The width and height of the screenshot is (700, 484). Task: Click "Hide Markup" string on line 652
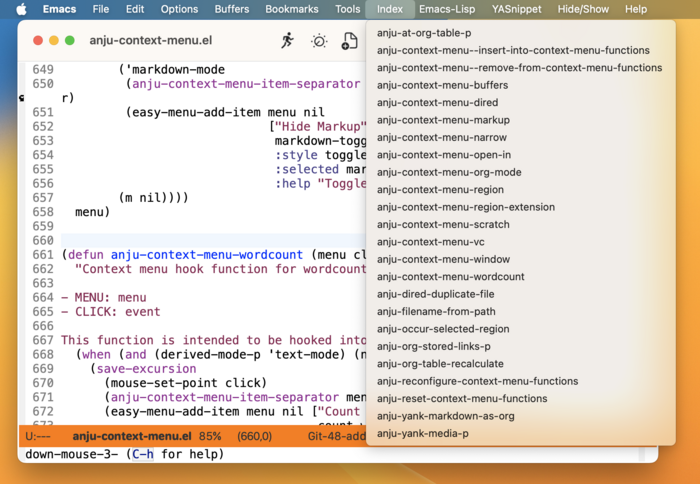point(320,127)
